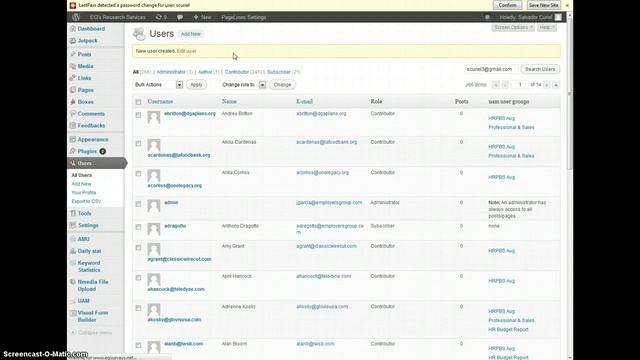Check the box for admin user

(x=138, y=204)
